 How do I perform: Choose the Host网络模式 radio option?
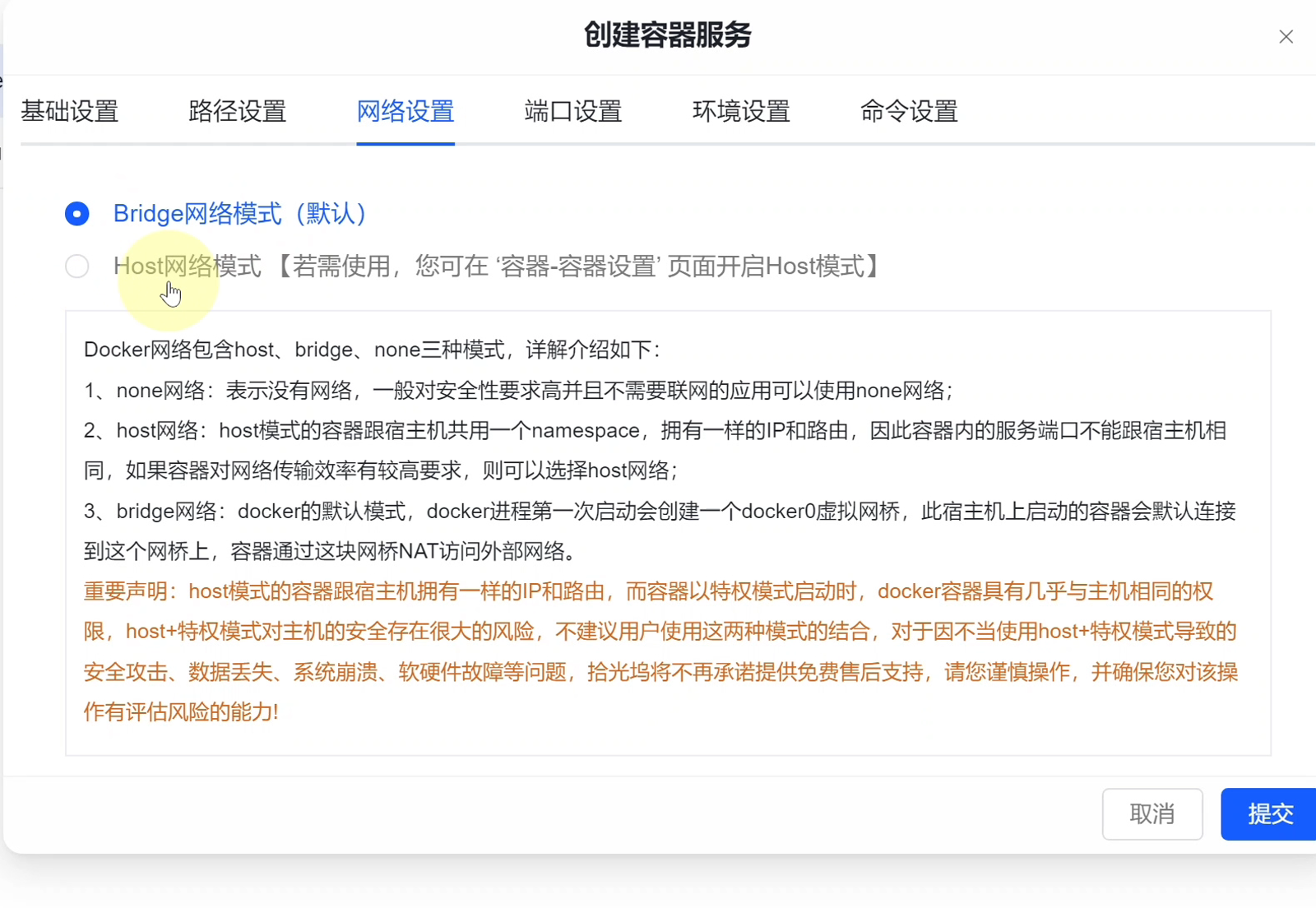click(77, 266)
